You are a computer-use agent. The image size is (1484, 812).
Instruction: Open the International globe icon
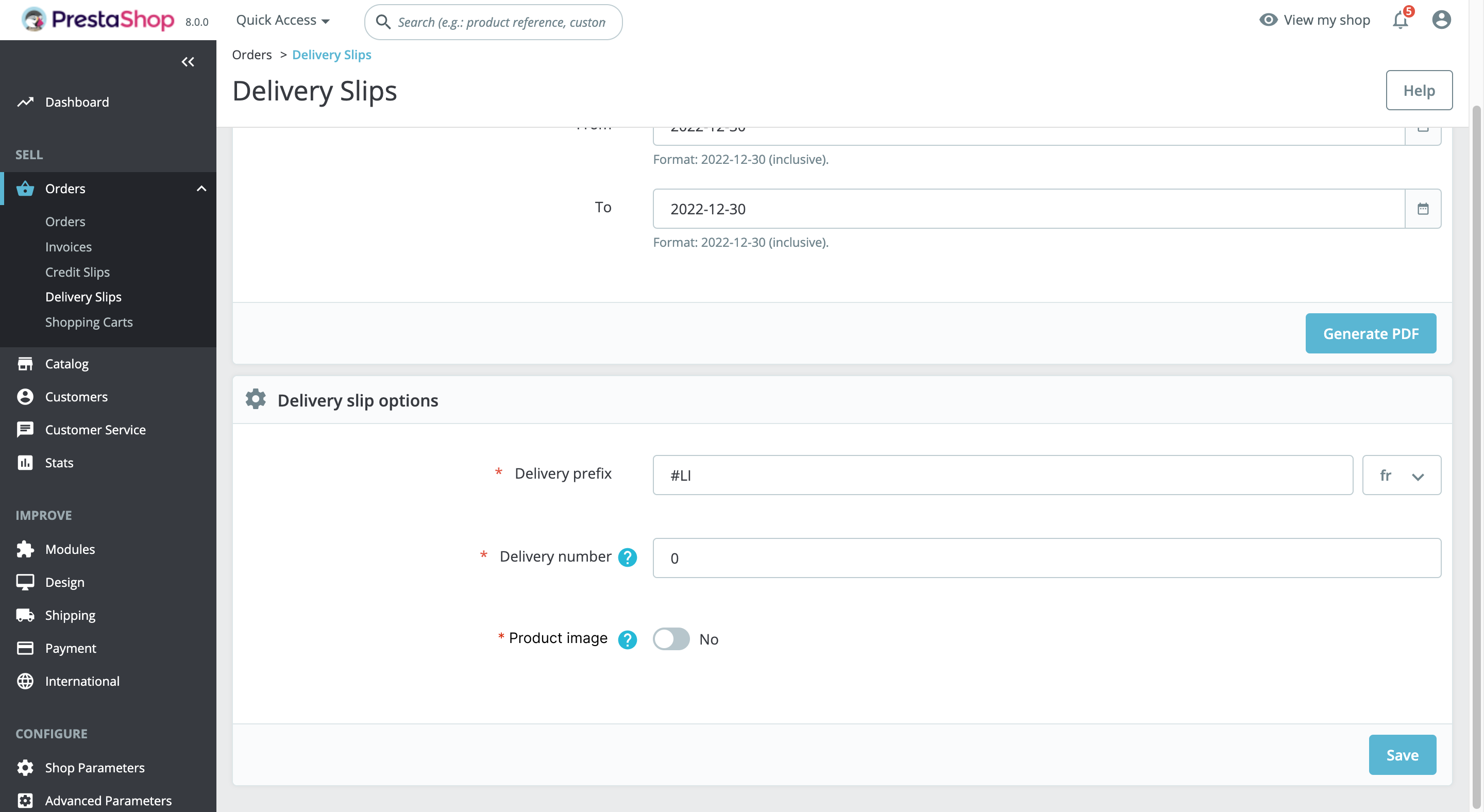coord(25,681)
